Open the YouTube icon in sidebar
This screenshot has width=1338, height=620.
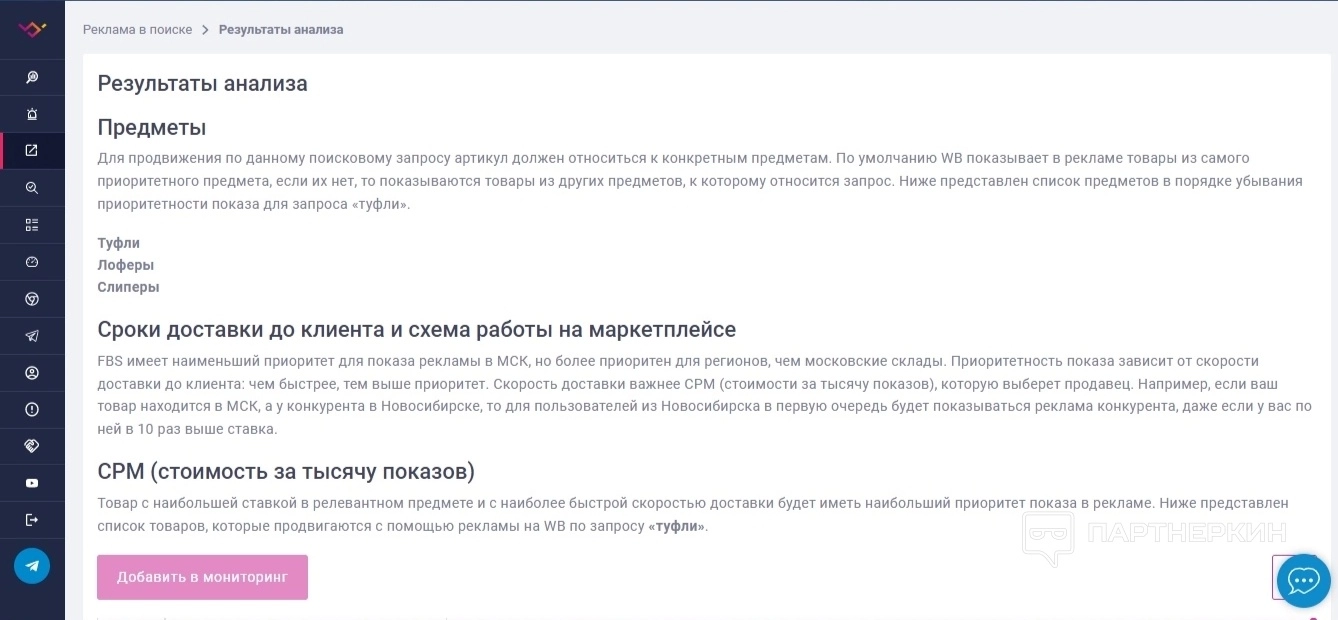pyautogui.click(x=32, y=483)
